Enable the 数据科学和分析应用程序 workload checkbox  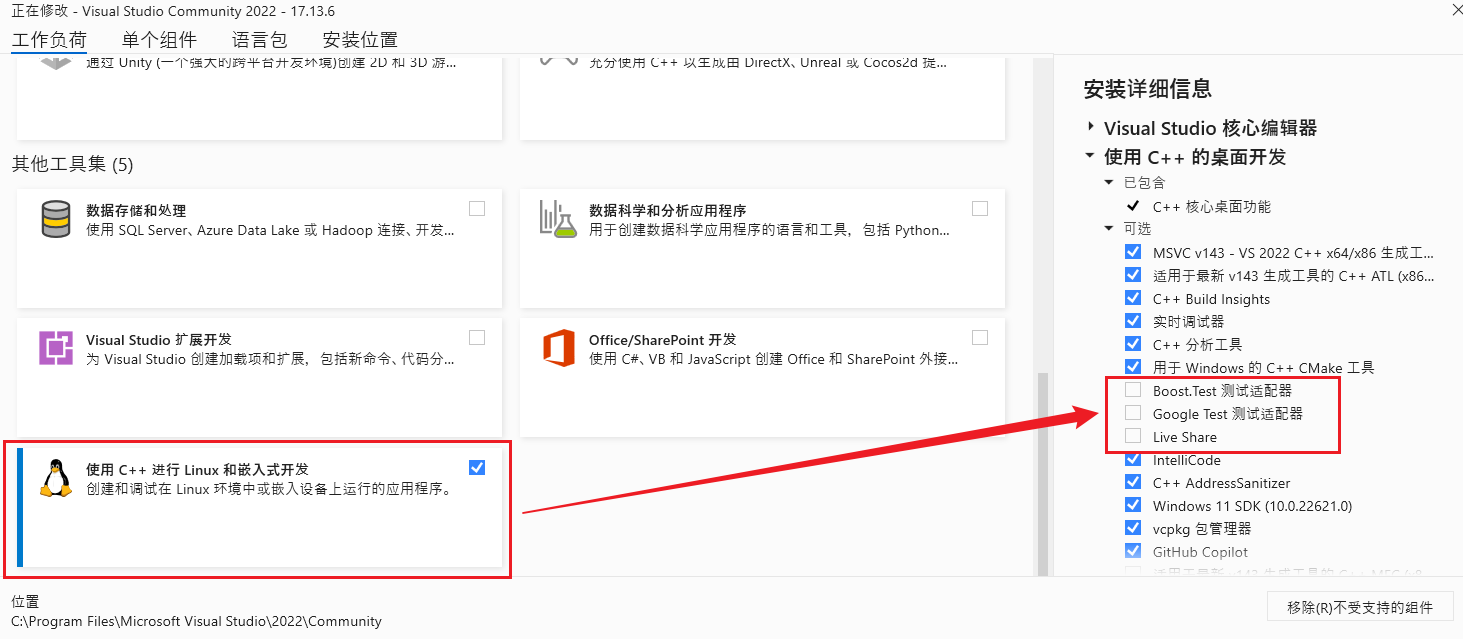click(x=980, y=208)
